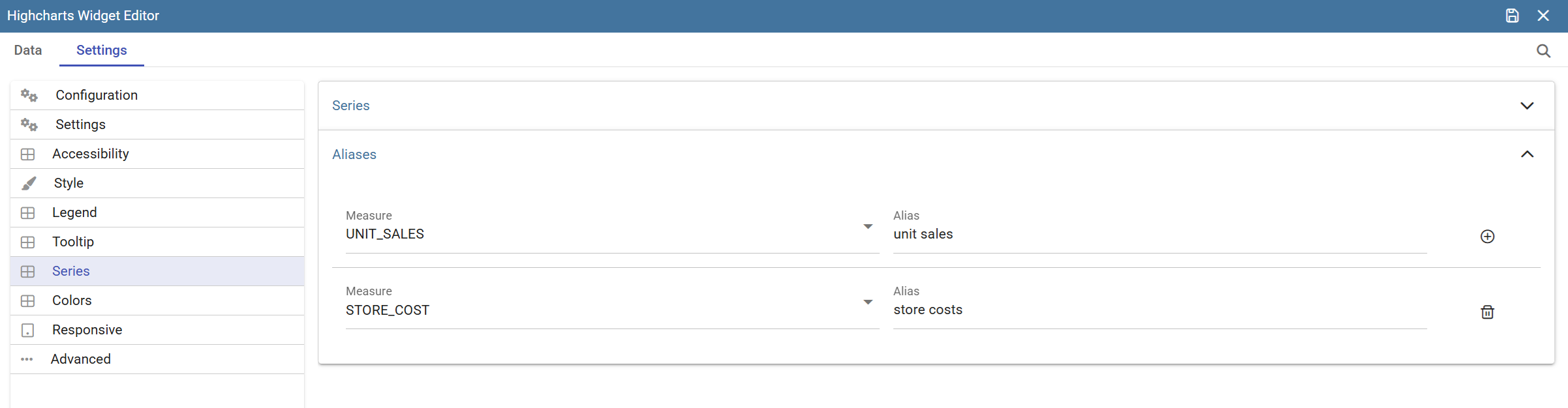
Task: Click the Style paintbrush icon
Action: (29, 183)
